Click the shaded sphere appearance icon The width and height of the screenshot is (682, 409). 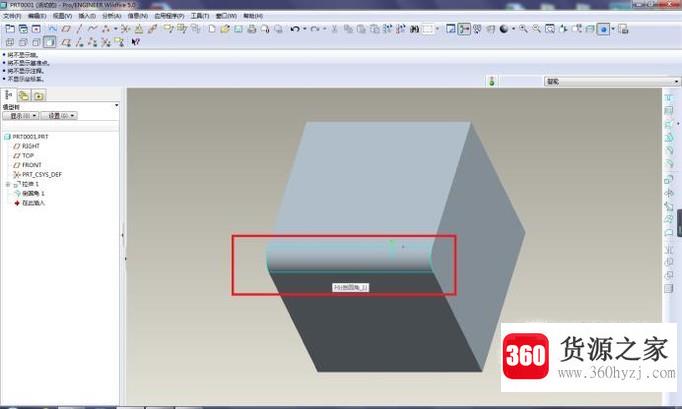coord(504,29)
